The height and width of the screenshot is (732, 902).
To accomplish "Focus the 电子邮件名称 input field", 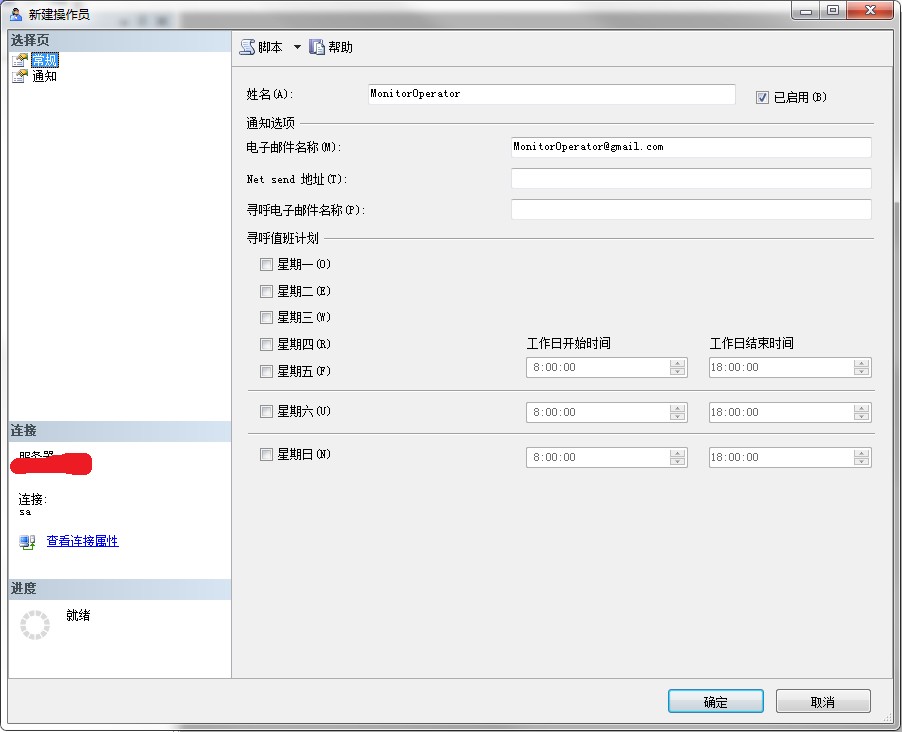I will tap(691, 147).
